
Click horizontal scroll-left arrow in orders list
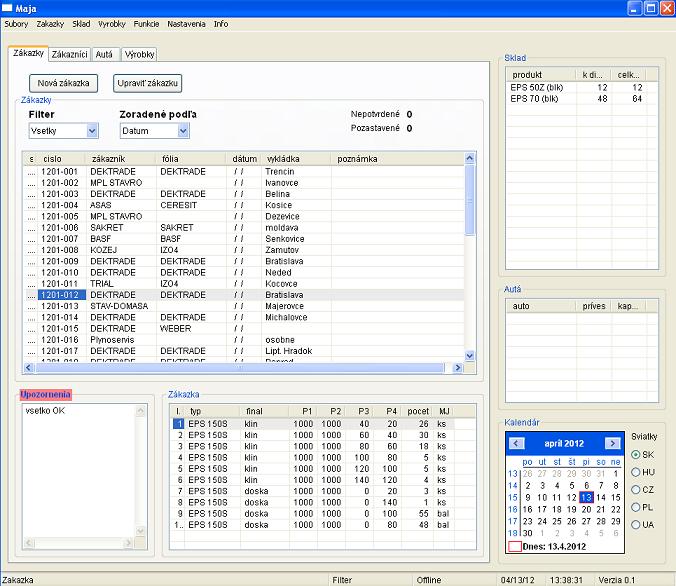tap(28, 367)
